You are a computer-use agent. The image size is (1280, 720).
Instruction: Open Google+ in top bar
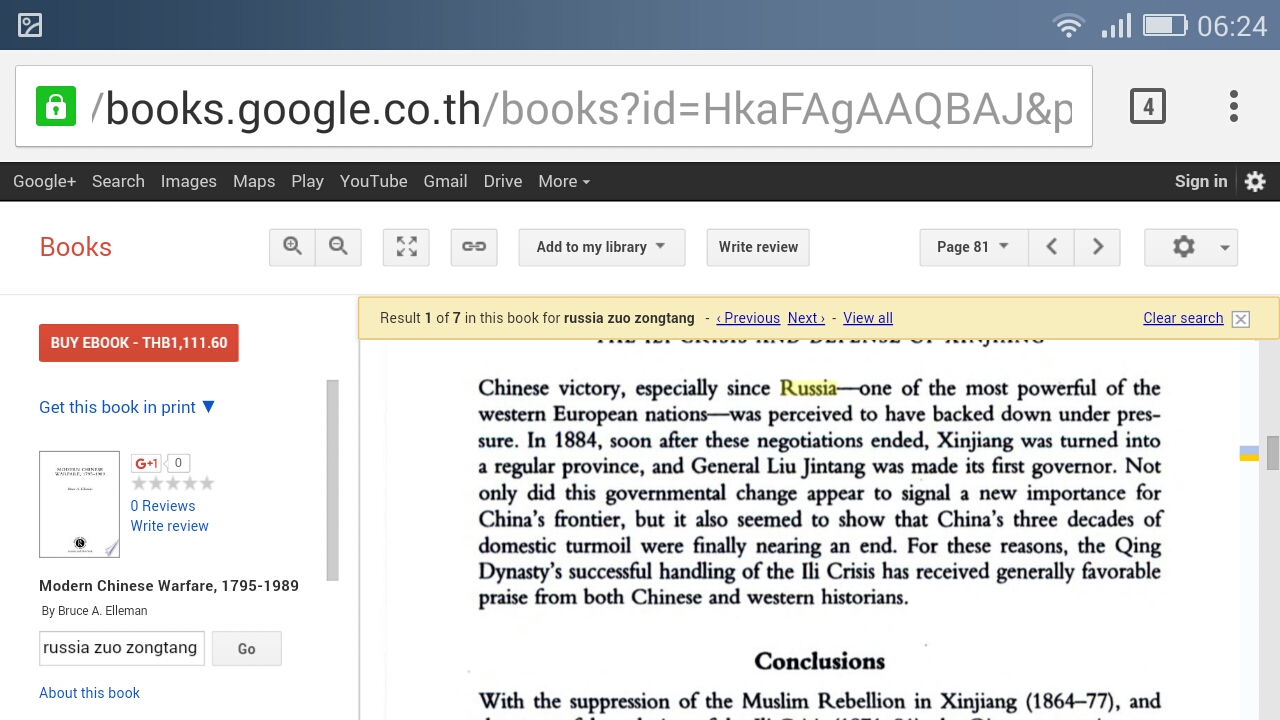(x=44, y=181)
